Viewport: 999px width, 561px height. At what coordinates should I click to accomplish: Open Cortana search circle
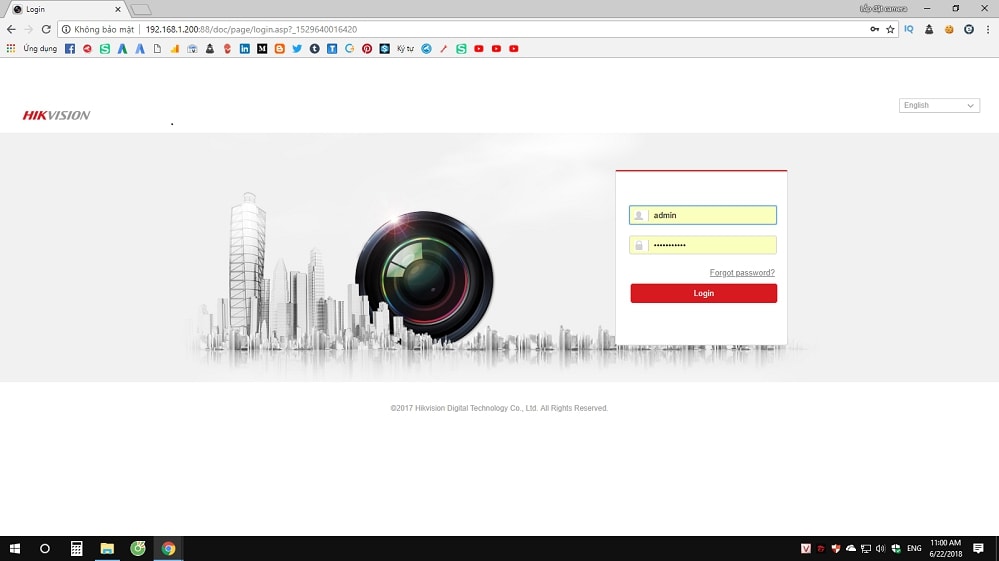(45, 548)
